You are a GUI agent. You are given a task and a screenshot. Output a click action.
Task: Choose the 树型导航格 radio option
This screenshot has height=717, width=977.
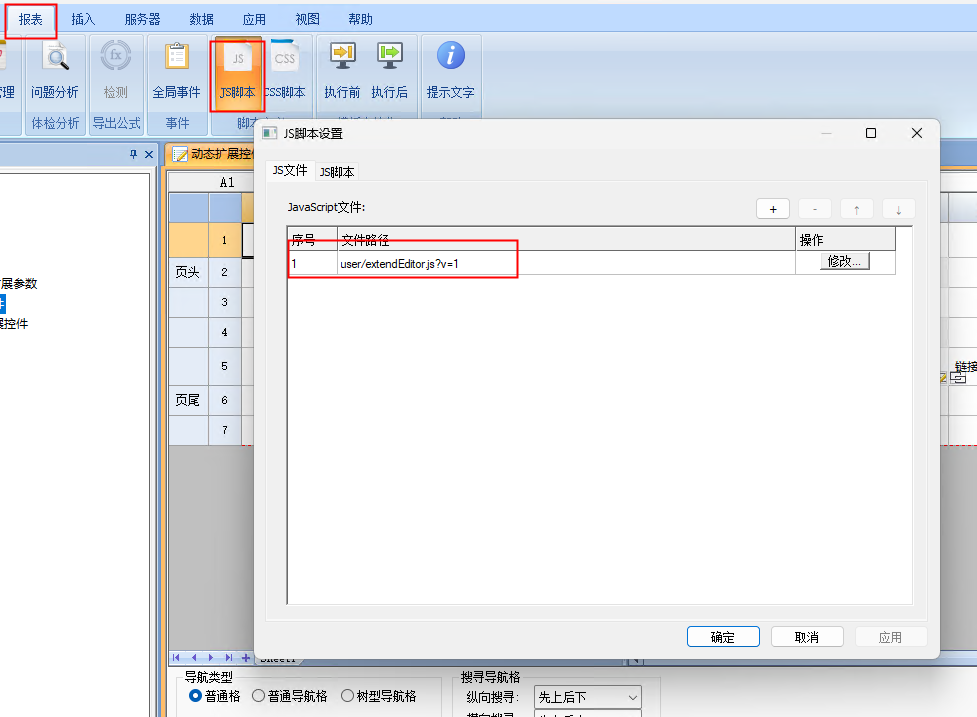tap(348, 696)
